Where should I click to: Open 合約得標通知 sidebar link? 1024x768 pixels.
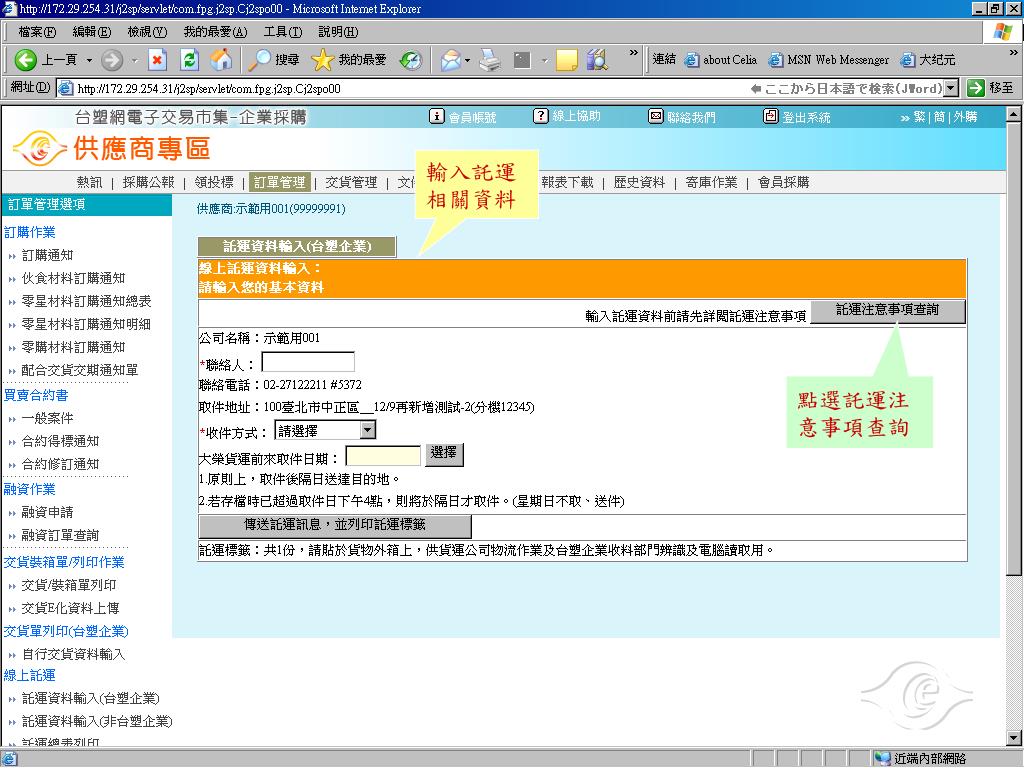coord(60,441)
